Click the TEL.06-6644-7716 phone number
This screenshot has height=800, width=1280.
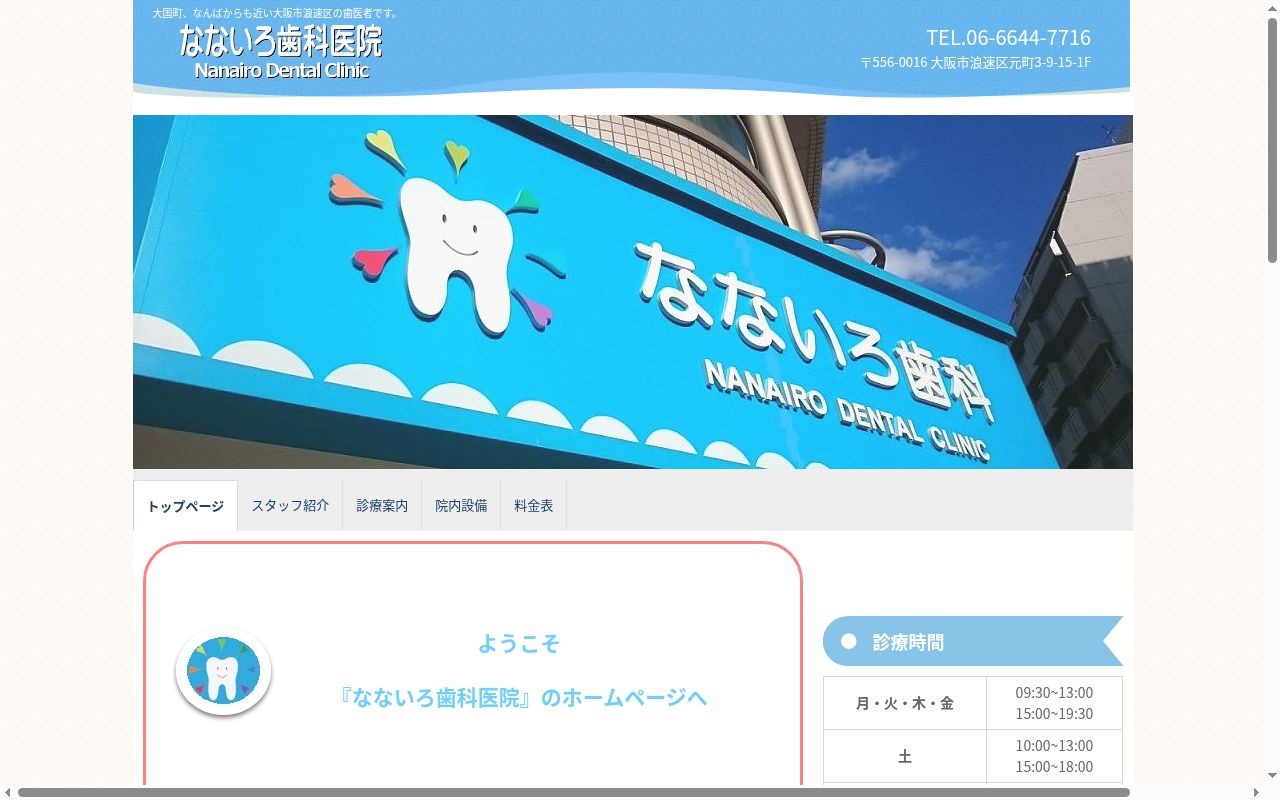(1008, 38)
